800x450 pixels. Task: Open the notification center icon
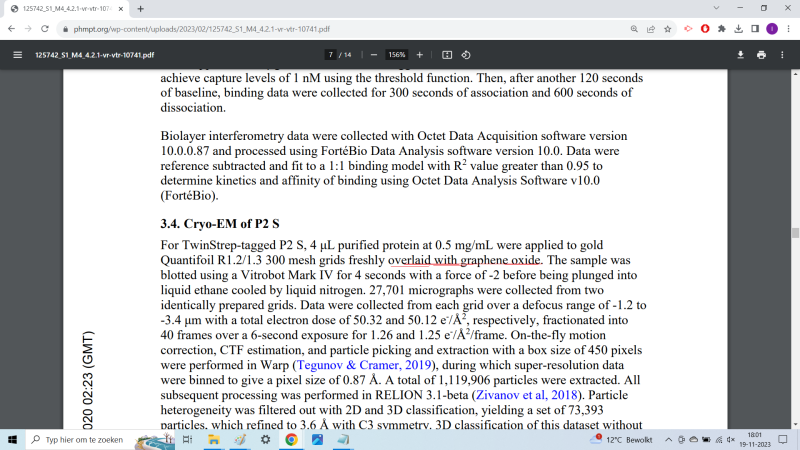coord(783,439)
